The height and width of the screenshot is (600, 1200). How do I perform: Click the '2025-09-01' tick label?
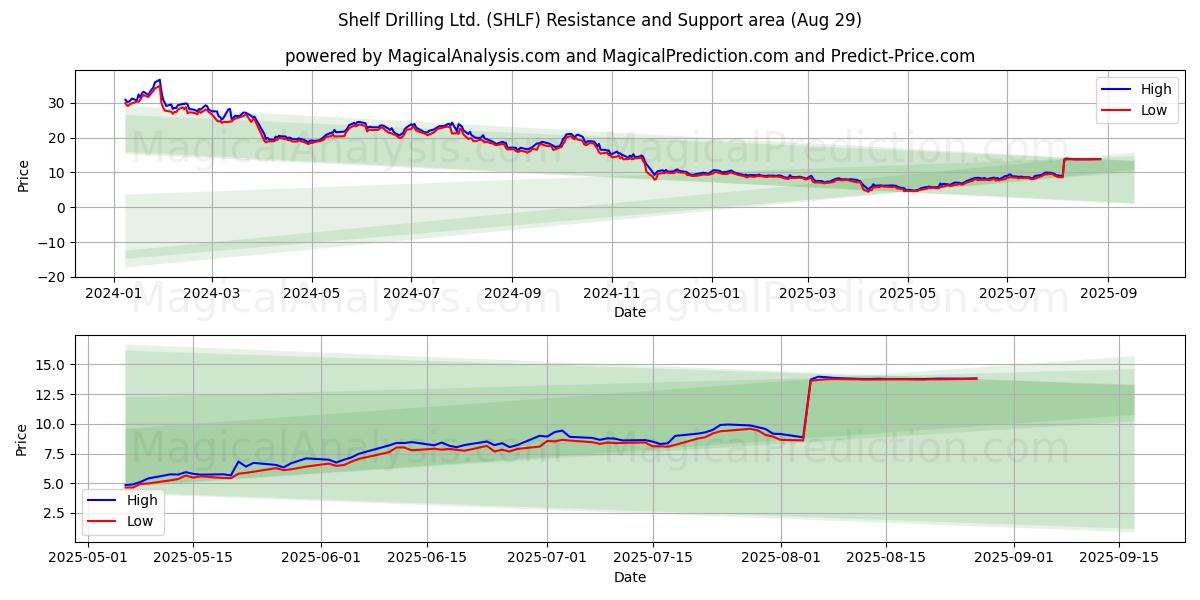coord(1014,558)
